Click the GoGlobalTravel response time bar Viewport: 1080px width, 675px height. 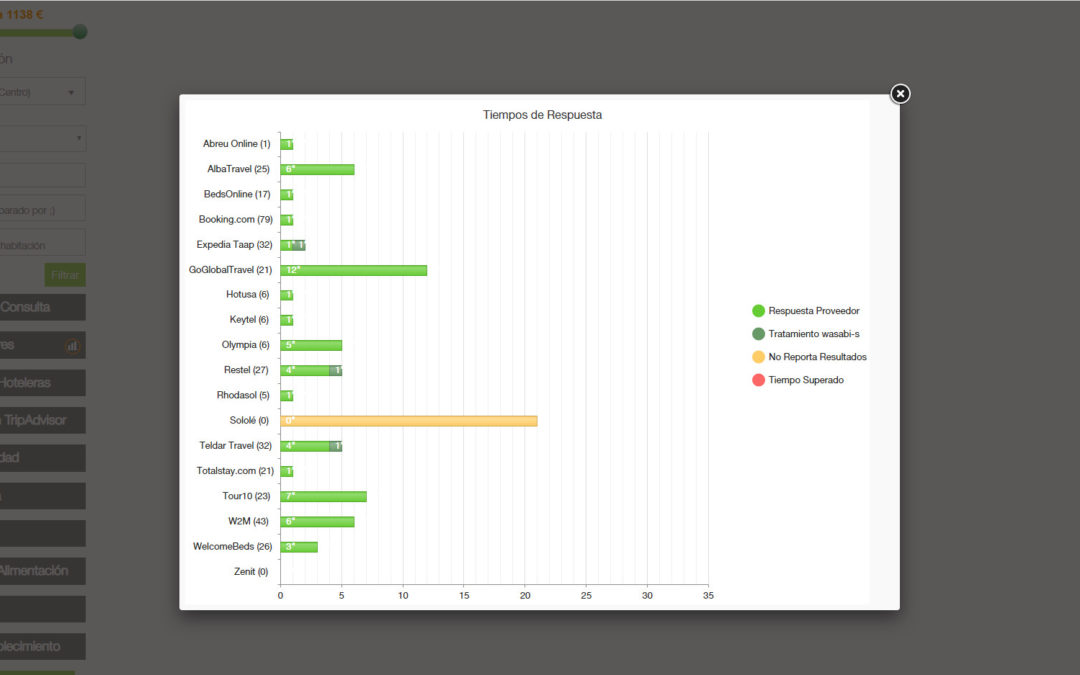pyautogui.click(x=353, y=270)
